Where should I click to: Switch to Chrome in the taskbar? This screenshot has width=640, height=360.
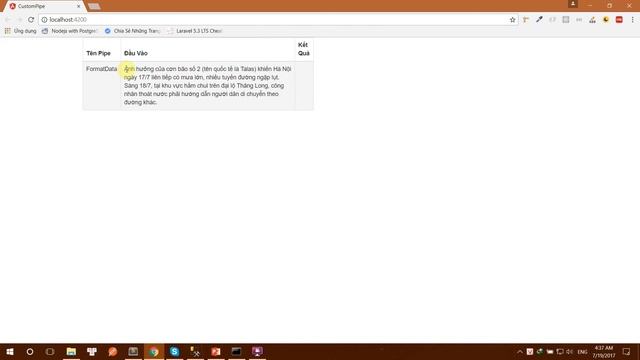pos(154,351)
